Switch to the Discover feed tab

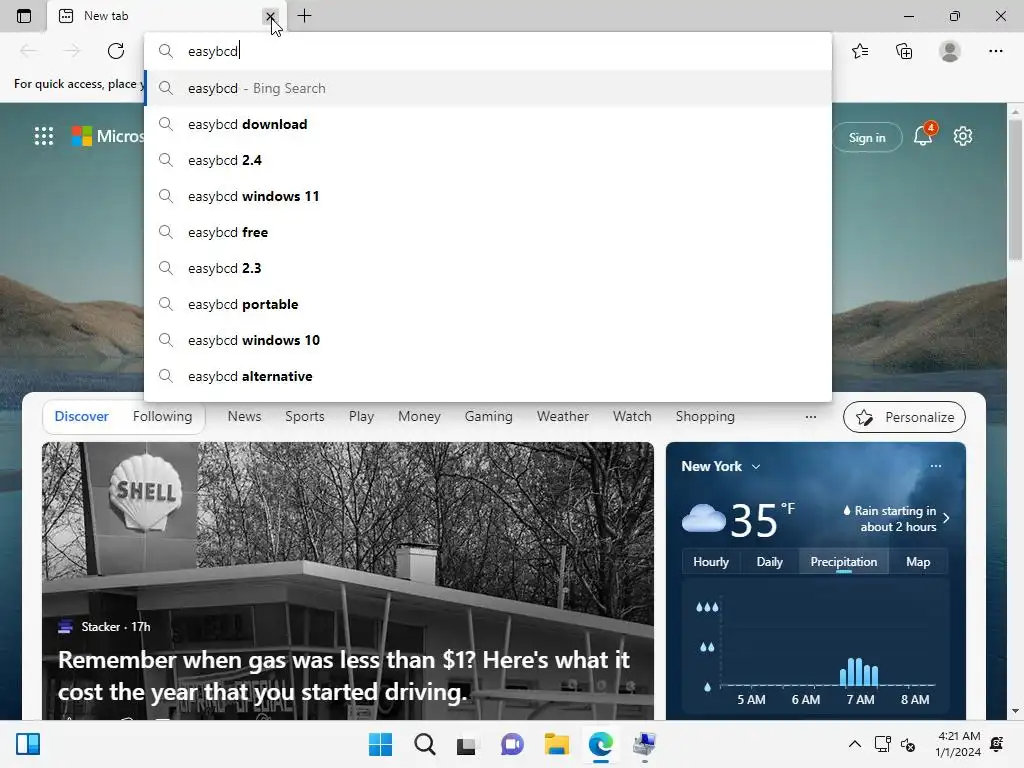click(x=82, y=417)
